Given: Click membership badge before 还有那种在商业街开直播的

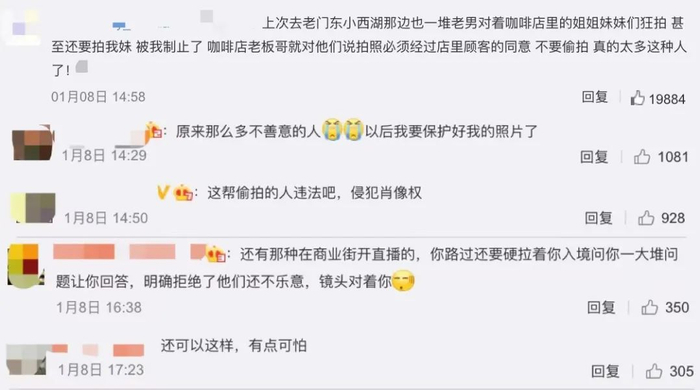Looking at the screenshot, I should pos(215,254).
